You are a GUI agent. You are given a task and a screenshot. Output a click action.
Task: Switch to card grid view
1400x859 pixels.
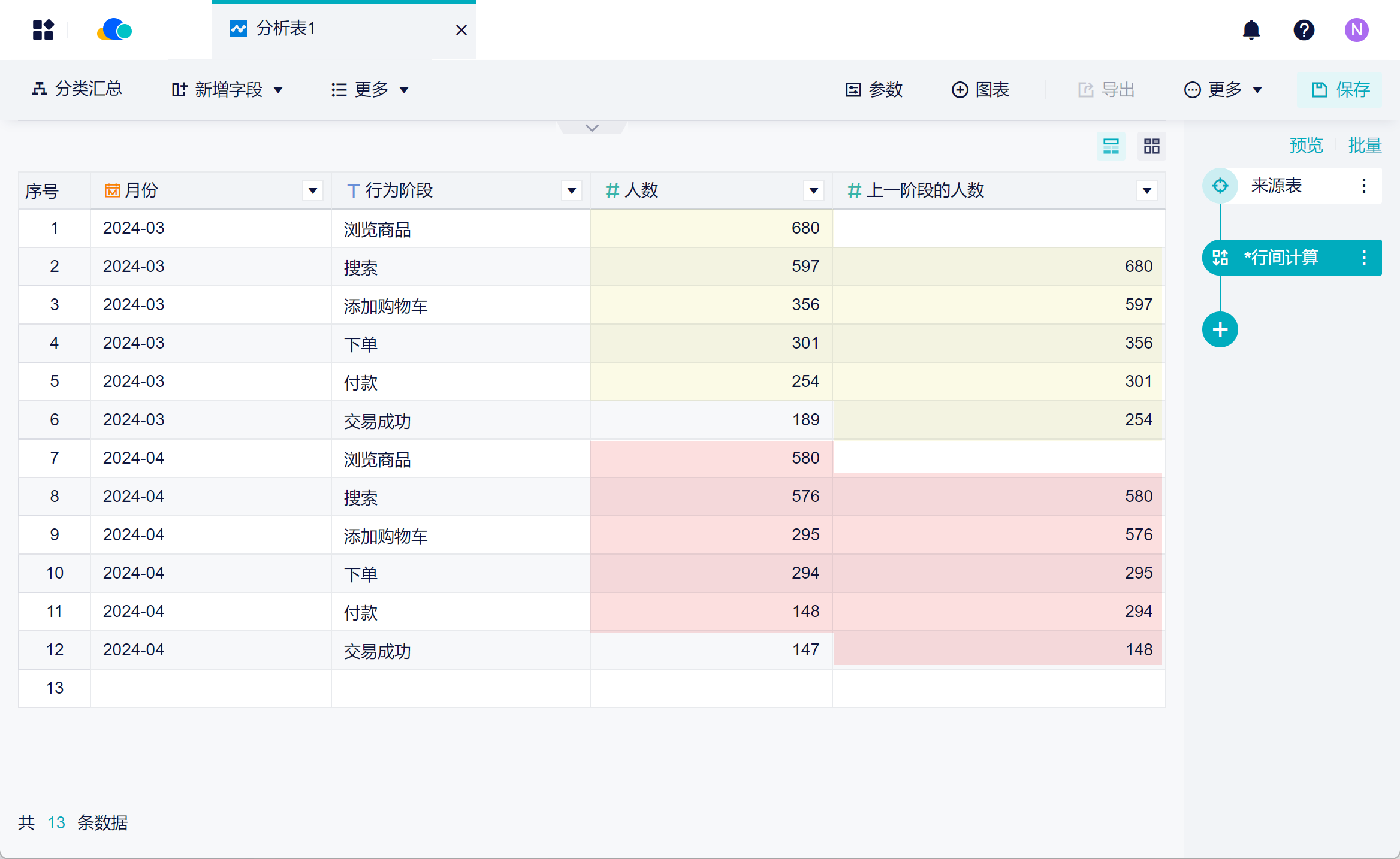click(1151, 146)
